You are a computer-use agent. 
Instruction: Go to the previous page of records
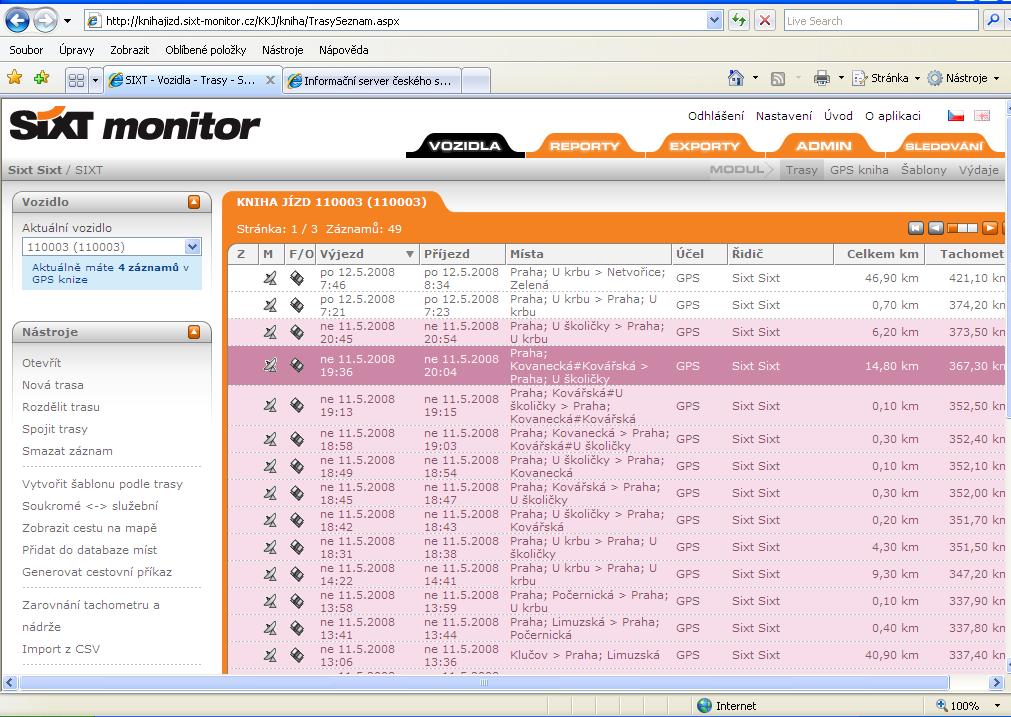point(936,228)
